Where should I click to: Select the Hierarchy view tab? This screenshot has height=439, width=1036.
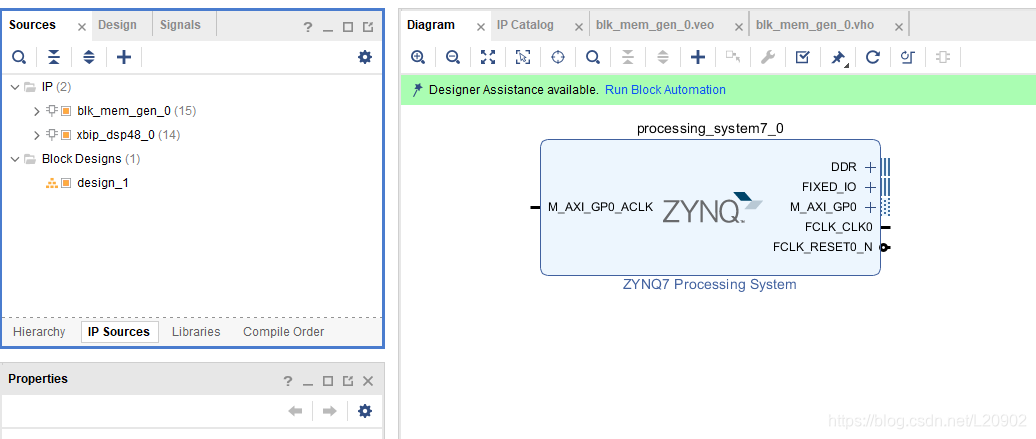(x=39, y=332)
